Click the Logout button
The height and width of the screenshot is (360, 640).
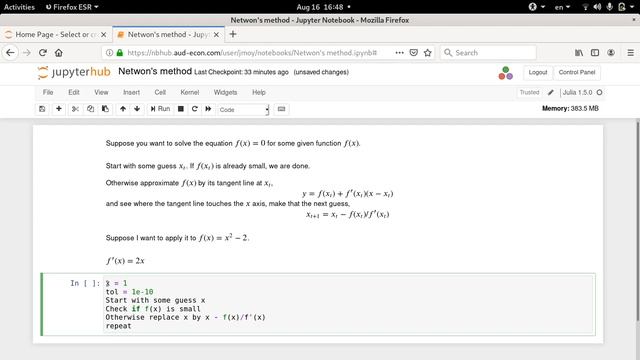pyautogui.click(x=538, y=72)
